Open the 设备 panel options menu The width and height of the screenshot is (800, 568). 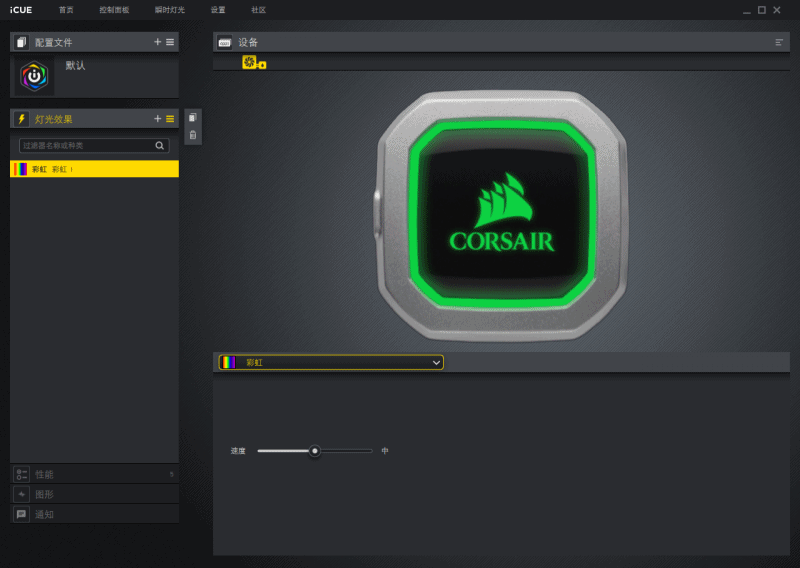point(779,42)
